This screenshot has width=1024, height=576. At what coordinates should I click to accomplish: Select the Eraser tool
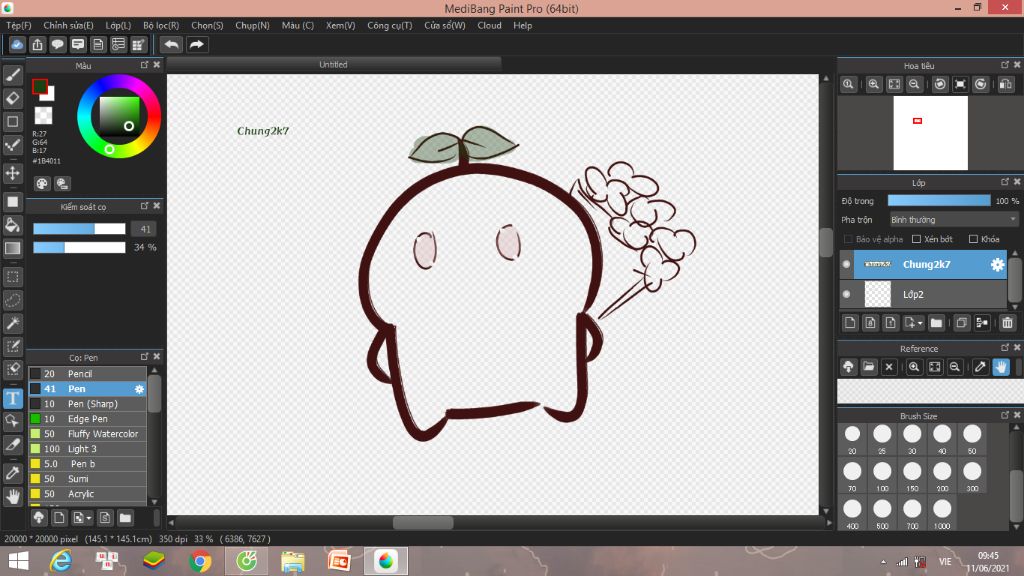[12, 98]
